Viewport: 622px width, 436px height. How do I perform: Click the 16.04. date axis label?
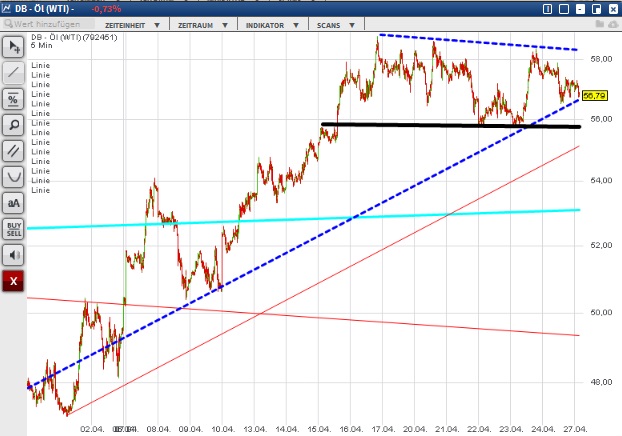click(351, 429)
